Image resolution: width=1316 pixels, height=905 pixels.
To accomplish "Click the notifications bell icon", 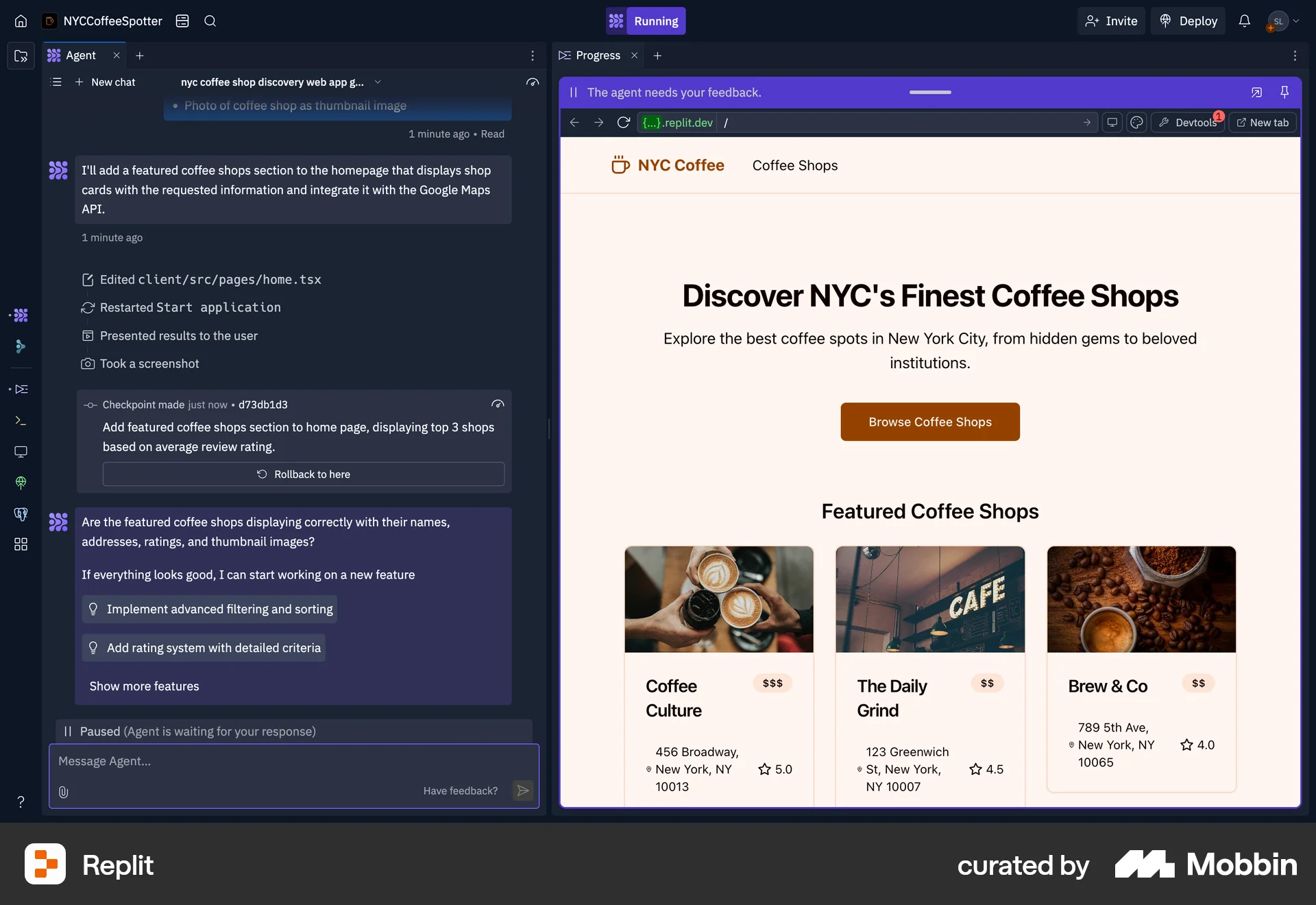I will coord(1244,21).
